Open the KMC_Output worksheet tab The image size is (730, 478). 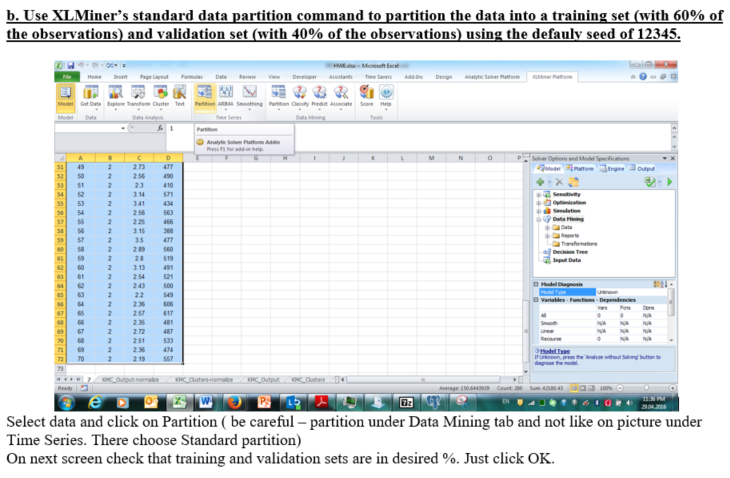[x=262, y=381]
